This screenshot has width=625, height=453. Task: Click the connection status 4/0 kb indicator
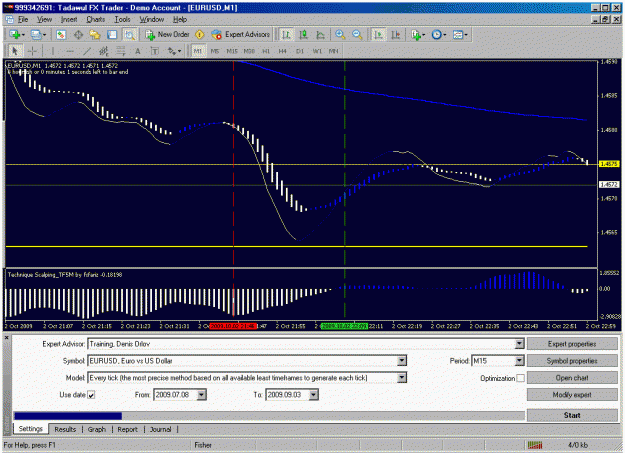(x=578, y=445)
